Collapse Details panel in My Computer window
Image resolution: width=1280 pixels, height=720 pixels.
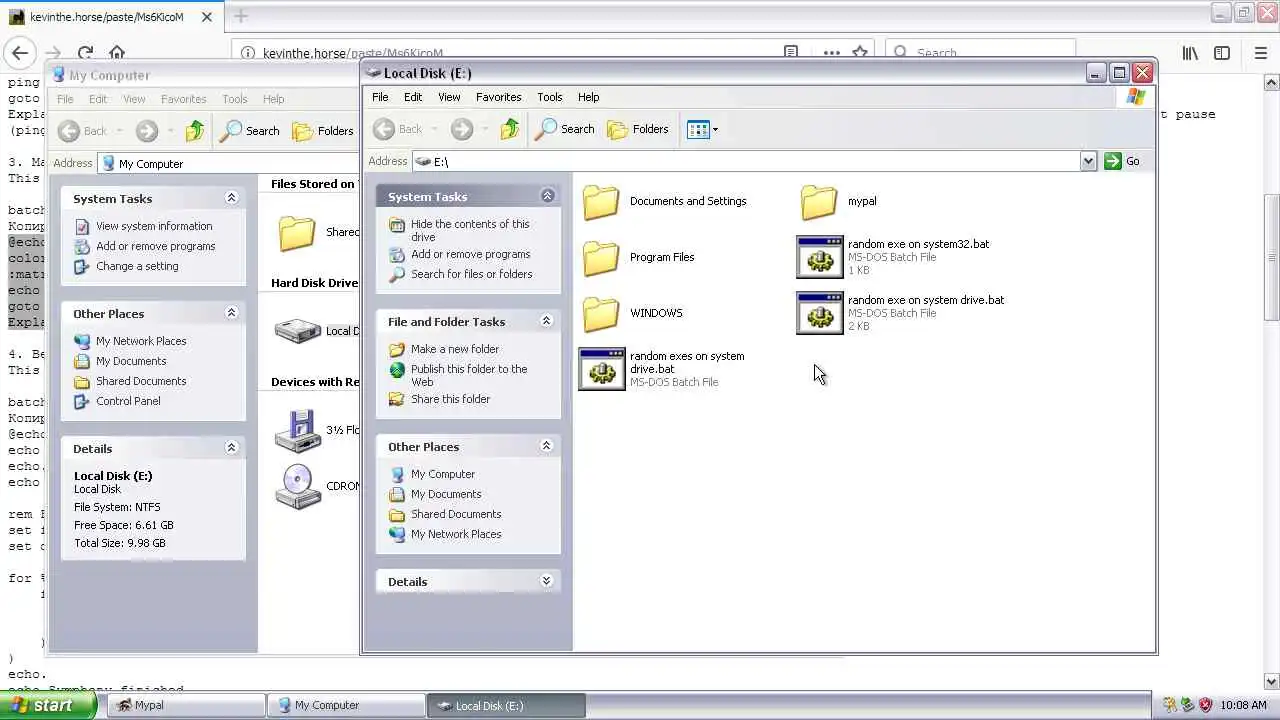(231, 448)
